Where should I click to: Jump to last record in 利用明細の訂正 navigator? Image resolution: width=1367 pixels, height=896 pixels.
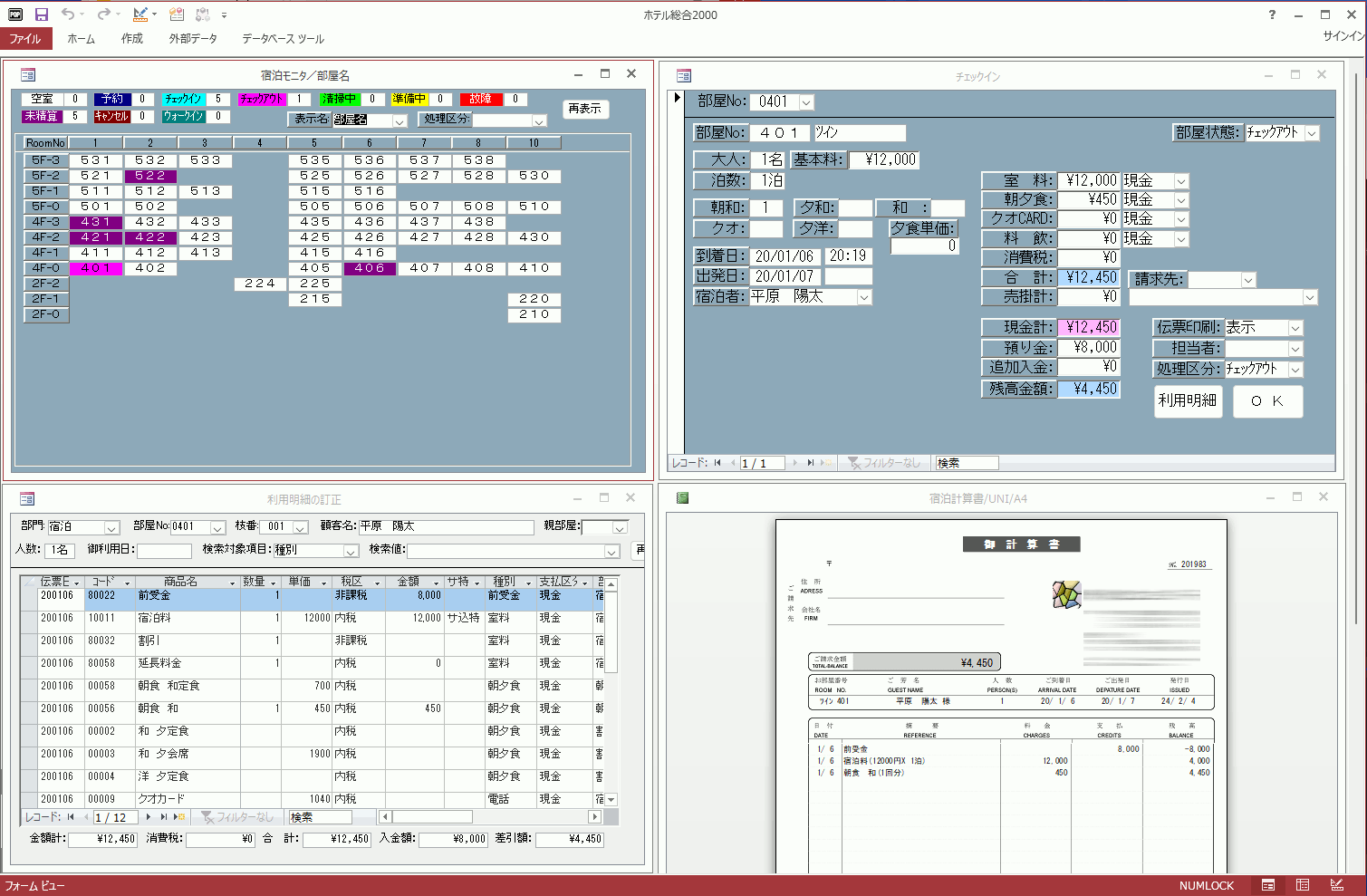(x=163, y=817)
